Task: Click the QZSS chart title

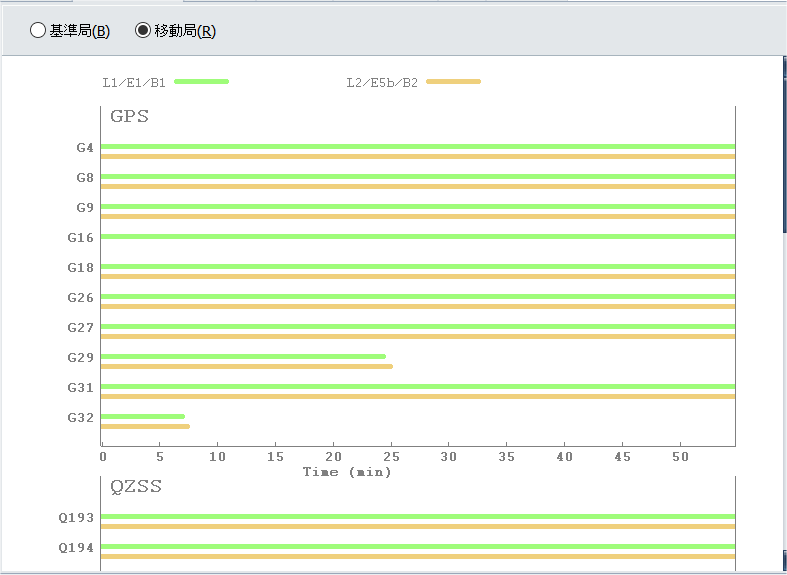Action: click(136, 486)
